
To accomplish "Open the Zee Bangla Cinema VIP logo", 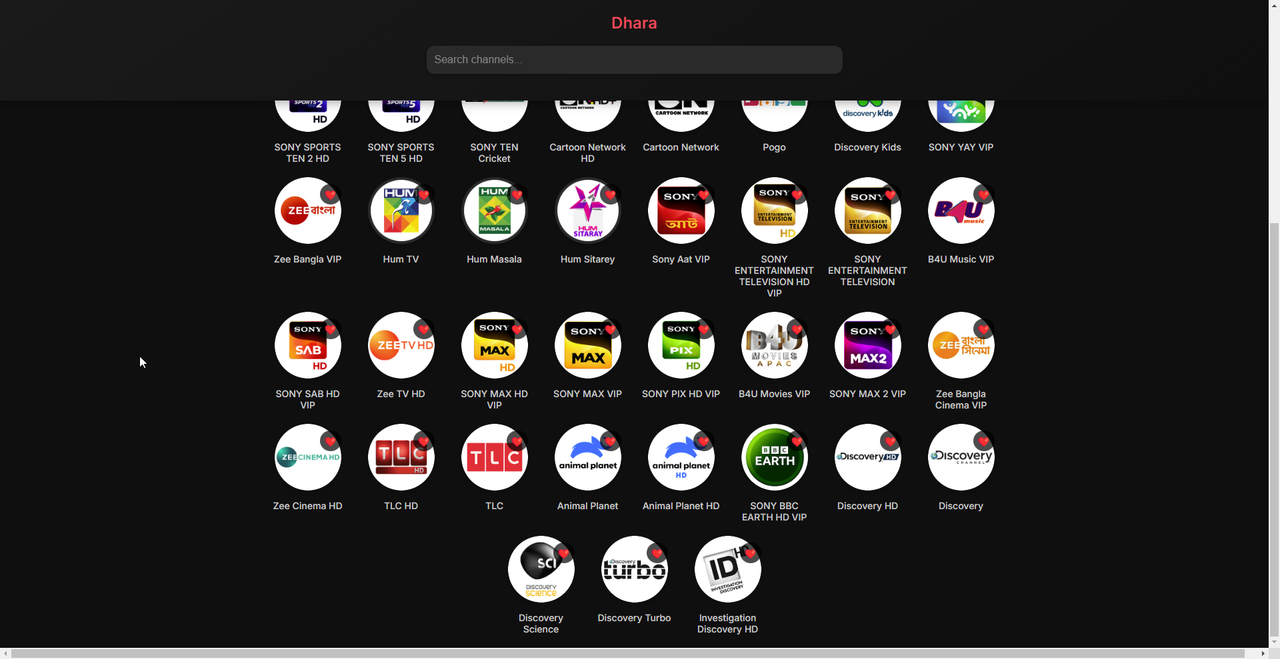I will (x=961, y=346).
